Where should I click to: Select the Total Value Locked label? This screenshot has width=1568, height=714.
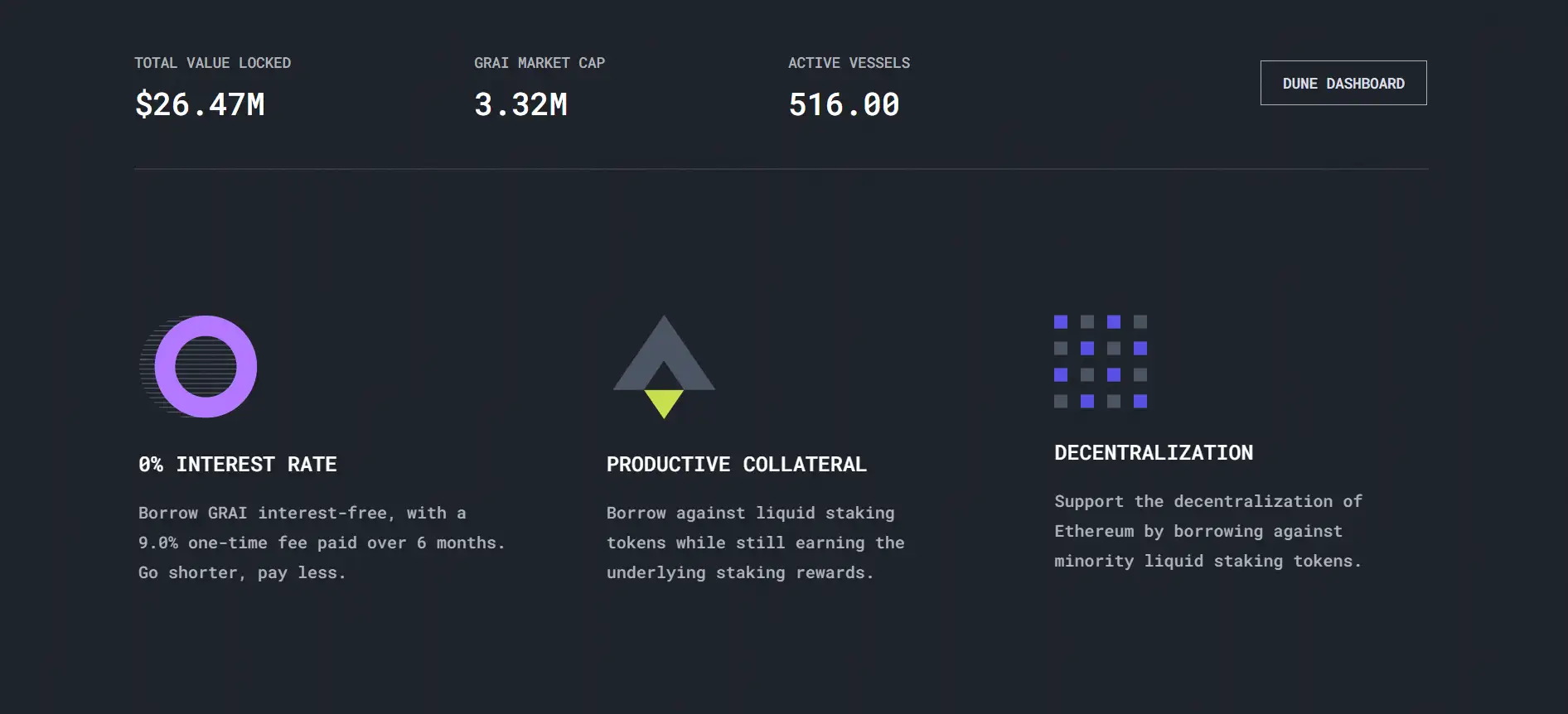pyautogui.click(x=212, y=63)
